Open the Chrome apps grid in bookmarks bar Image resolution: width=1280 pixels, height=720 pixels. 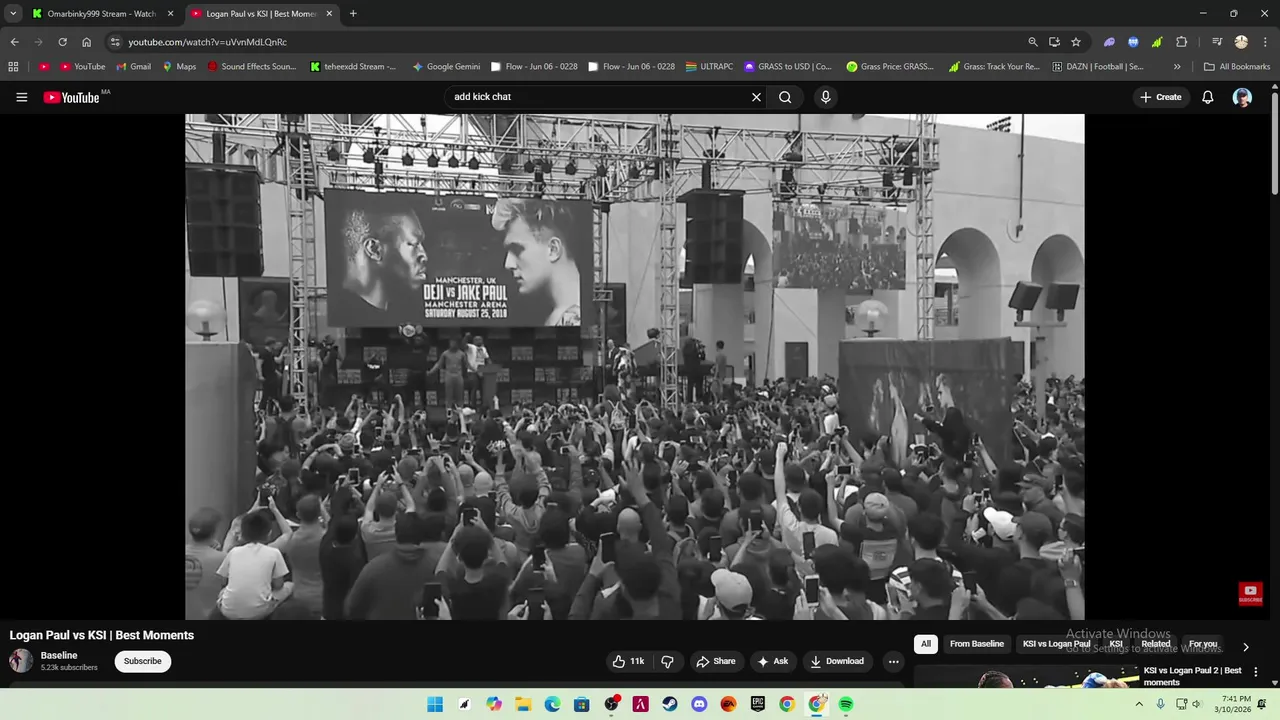click(x=13, y=67)
